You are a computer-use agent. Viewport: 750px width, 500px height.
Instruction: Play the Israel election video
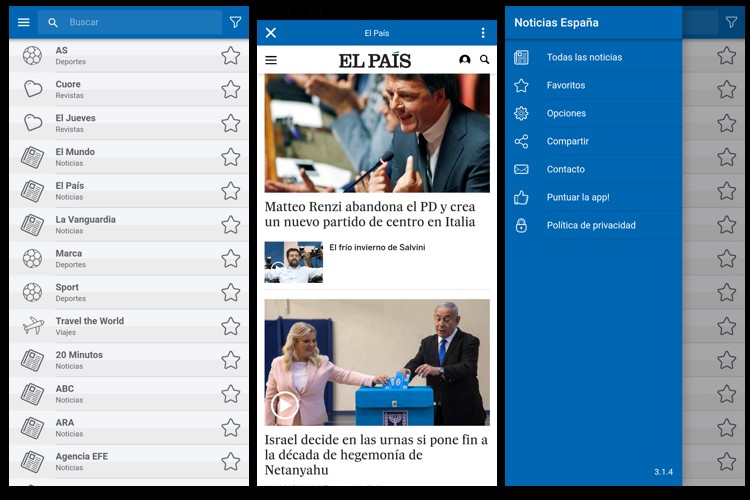click(285, 405)
